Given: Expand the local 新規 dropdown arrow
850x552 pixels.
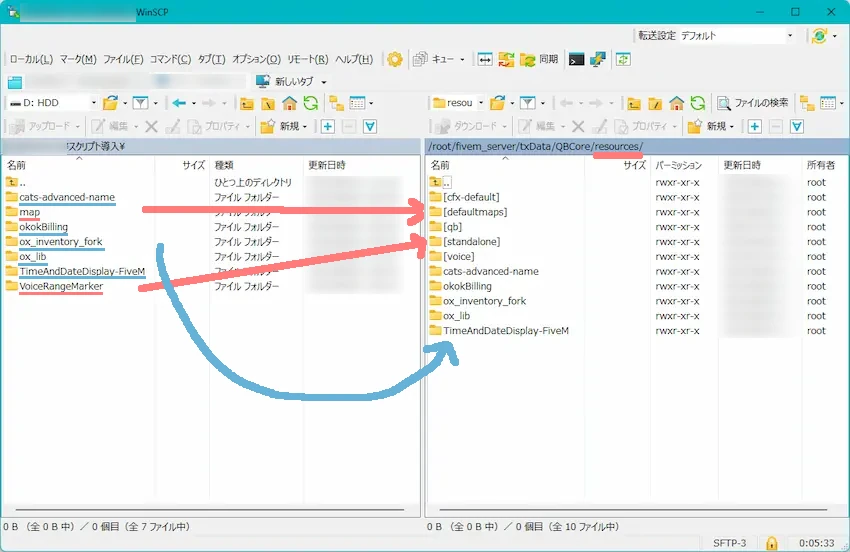Looking at the screenshot, I should point(305,127).
